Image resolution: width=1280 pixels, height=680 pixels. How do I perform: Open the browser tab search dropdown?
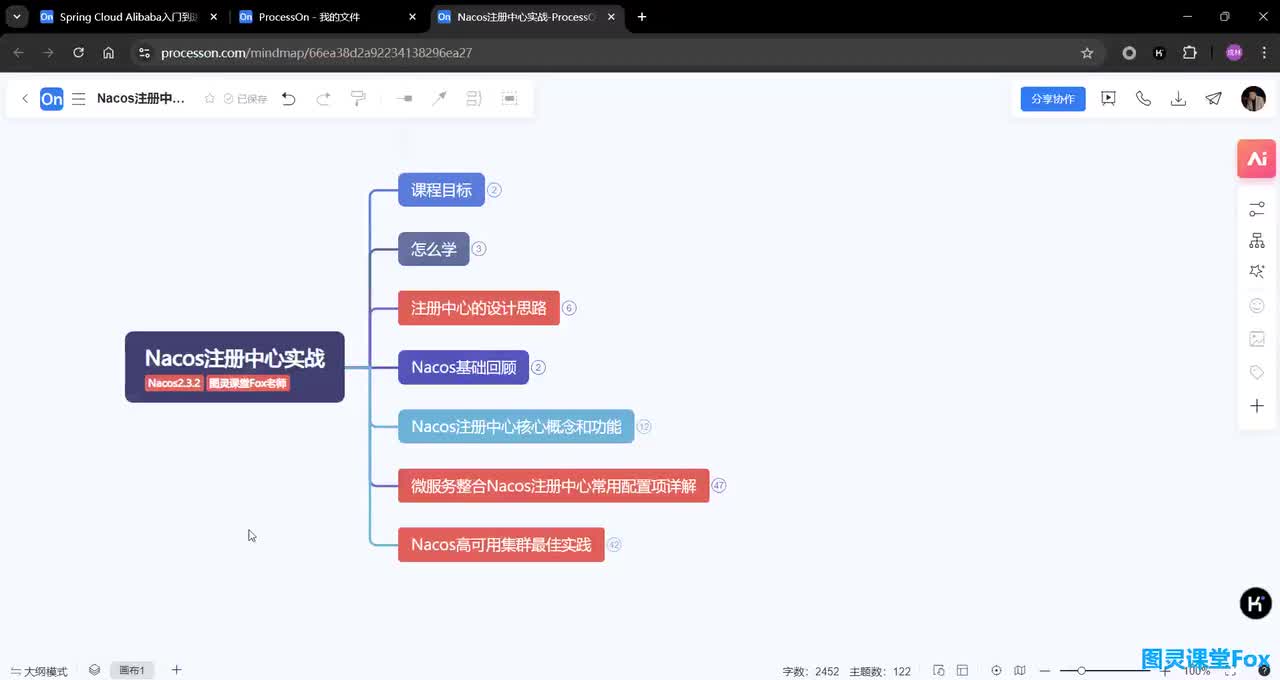pyautogui.click(x=17, y=17)
